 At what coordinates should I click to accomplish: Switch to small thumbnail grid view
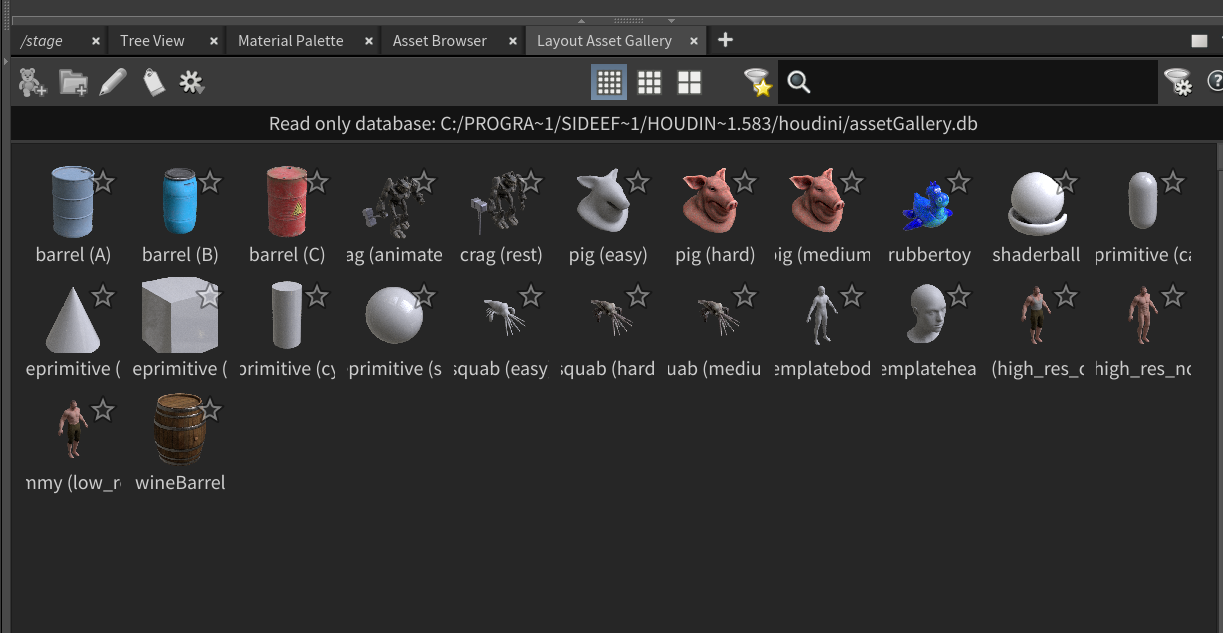click(x=609, y=82)
